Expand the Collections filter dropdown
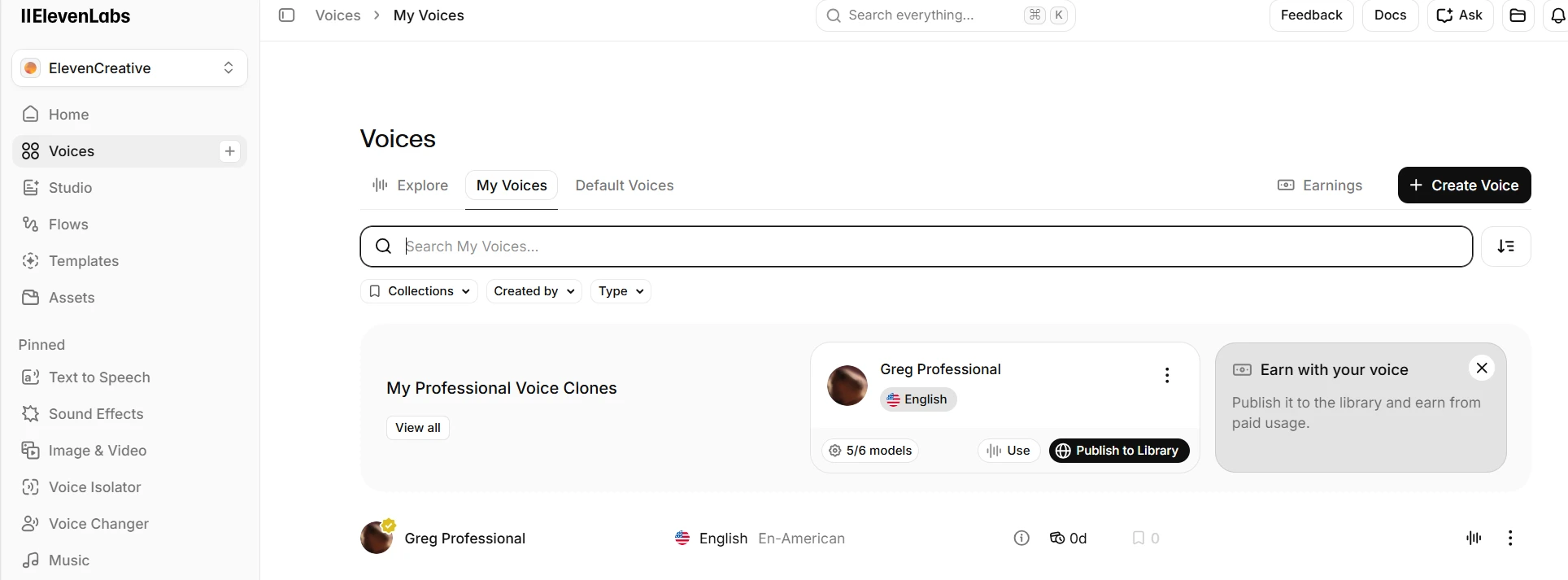 pyautogui.click(x=420, y=291)
